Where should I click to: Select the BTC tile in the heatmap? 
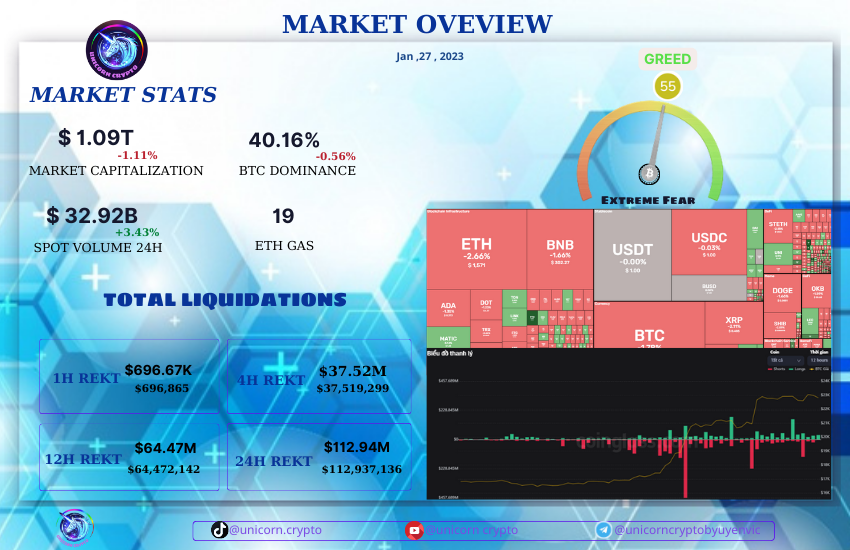pos(649,325)
